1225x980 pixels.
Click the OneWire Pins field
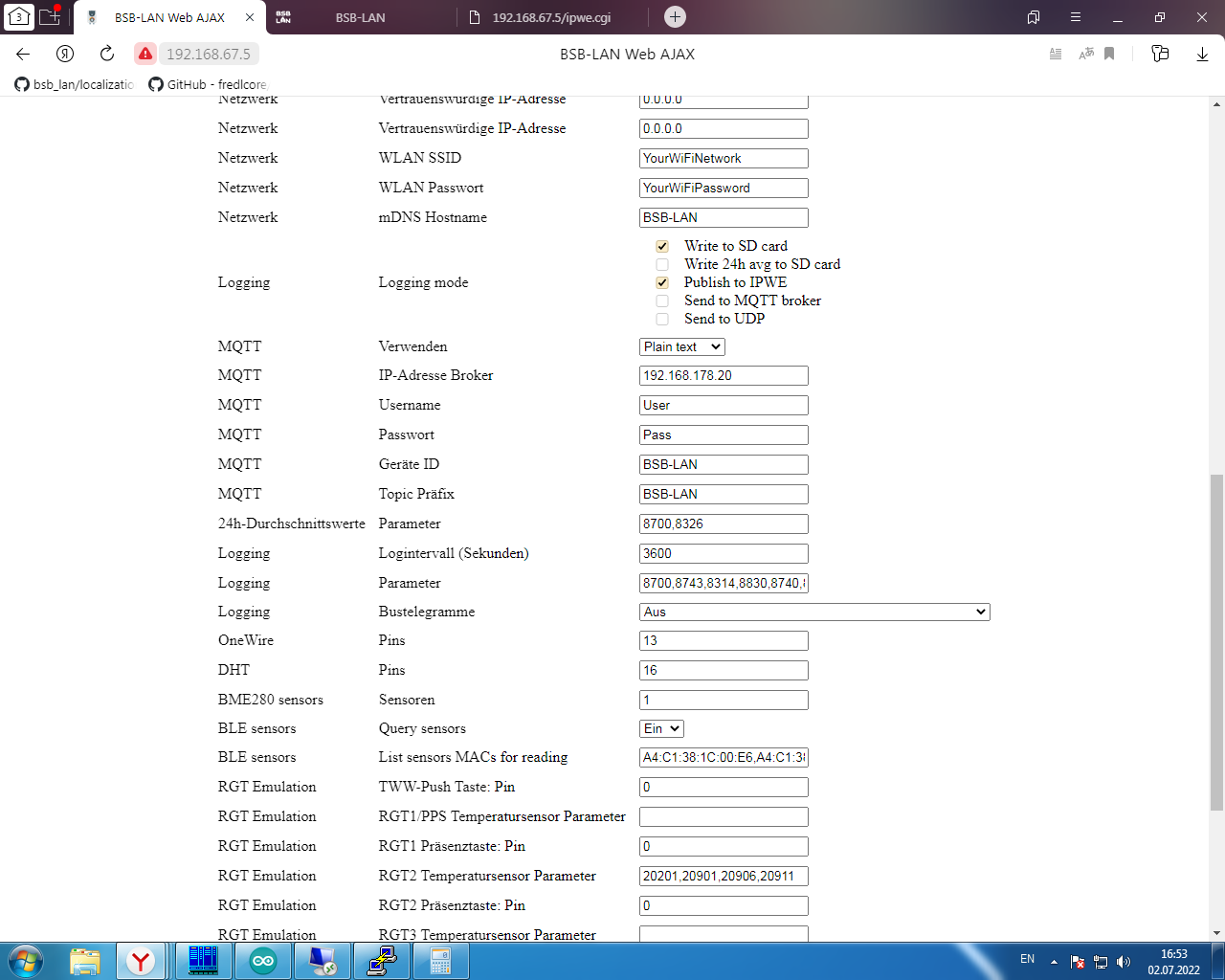724,640
